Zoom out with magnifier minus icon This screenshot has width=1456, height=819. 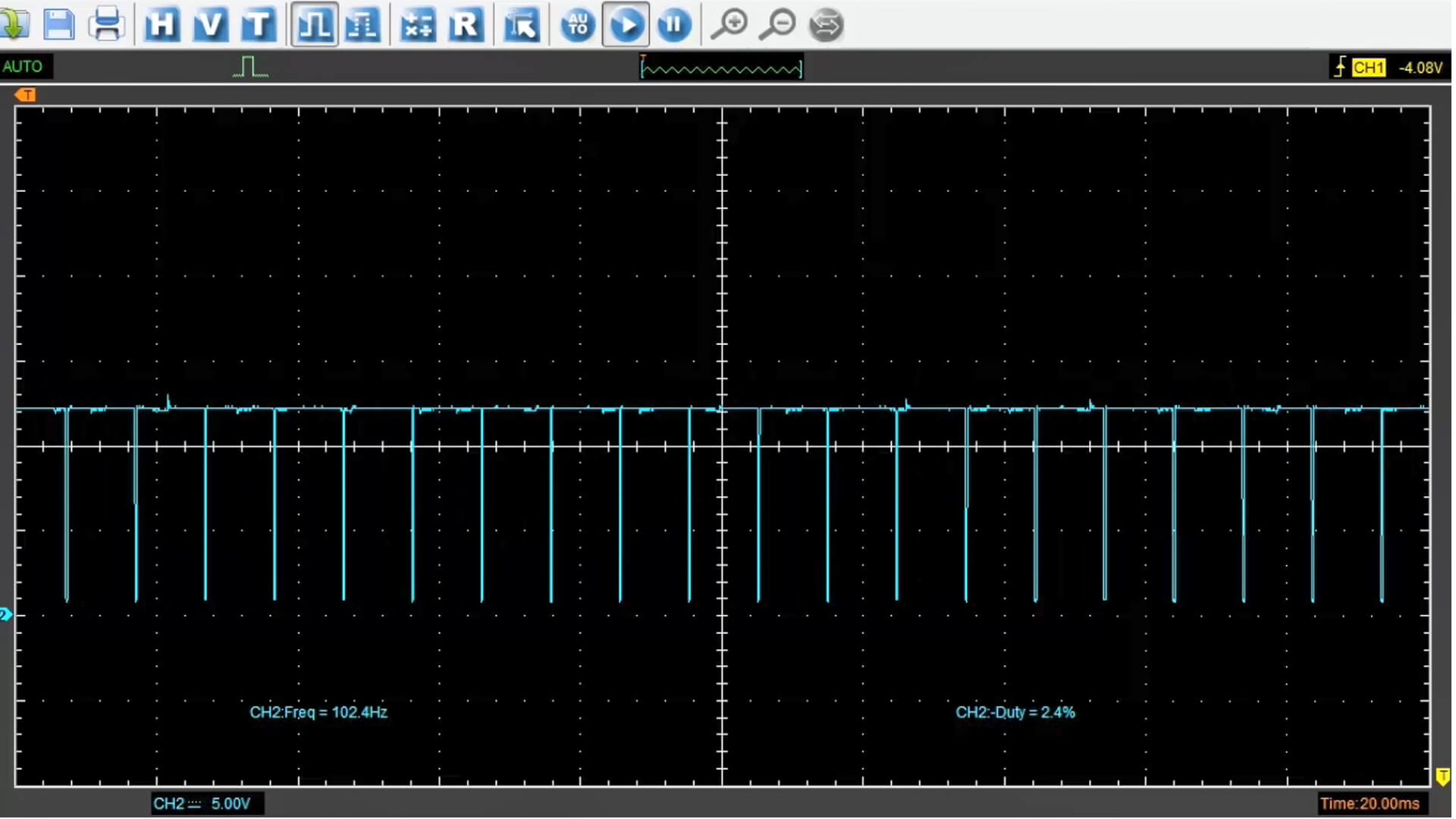pyautogui.click(x=777, y=24)
